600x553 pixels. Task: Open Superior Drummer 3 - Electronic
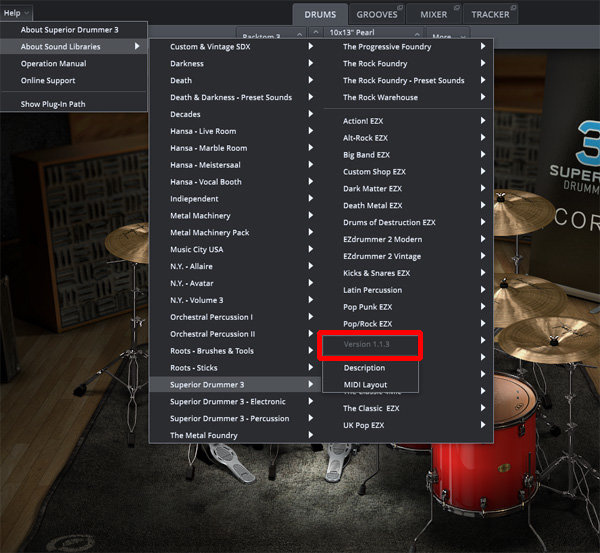click(x=234, y=401)
